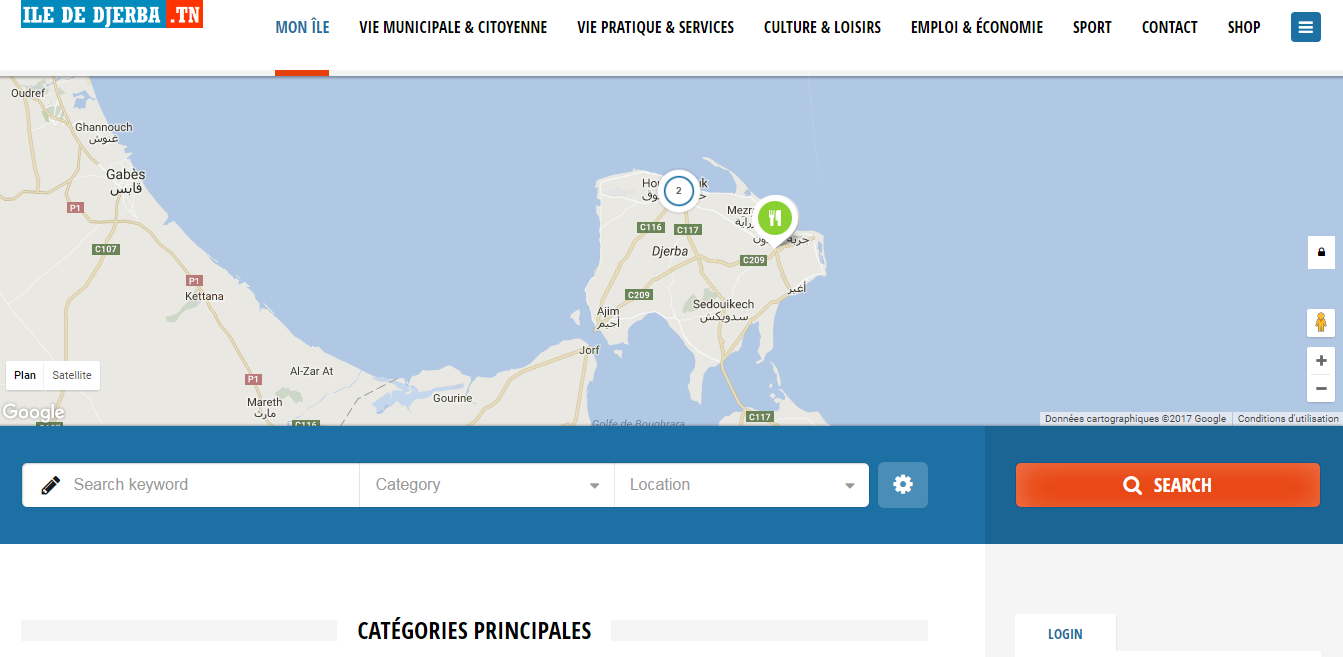
Task: Switch map to Plan view
Action: pyautogui.click(x=25, y=376)
